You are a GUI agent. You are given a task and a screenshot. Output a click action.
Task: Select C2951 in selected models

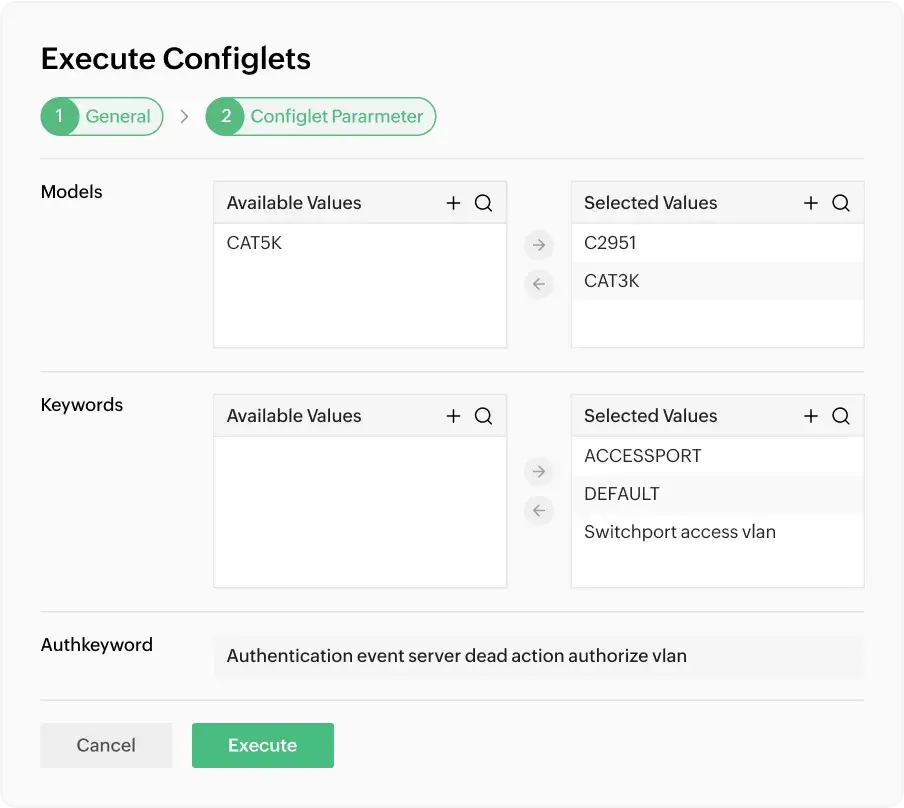click(x=717, y=243)
